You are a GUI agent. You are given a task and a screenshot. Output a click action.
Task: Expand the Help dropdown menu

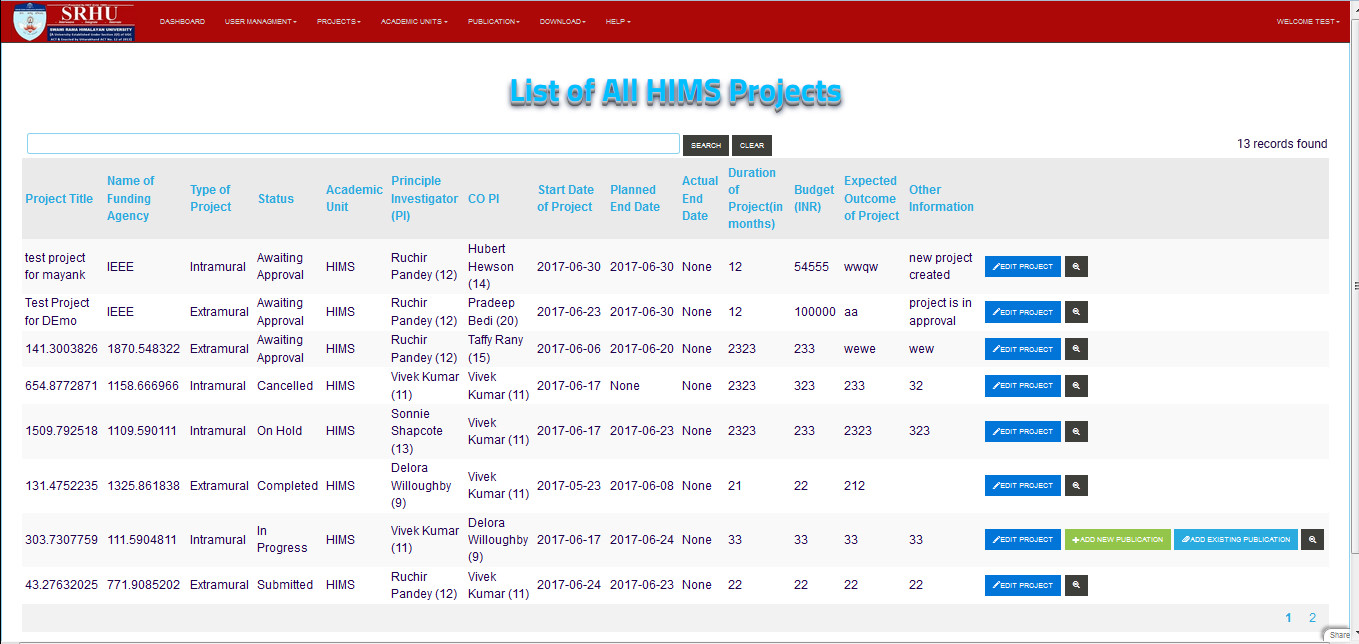click(x=618, y=21)
